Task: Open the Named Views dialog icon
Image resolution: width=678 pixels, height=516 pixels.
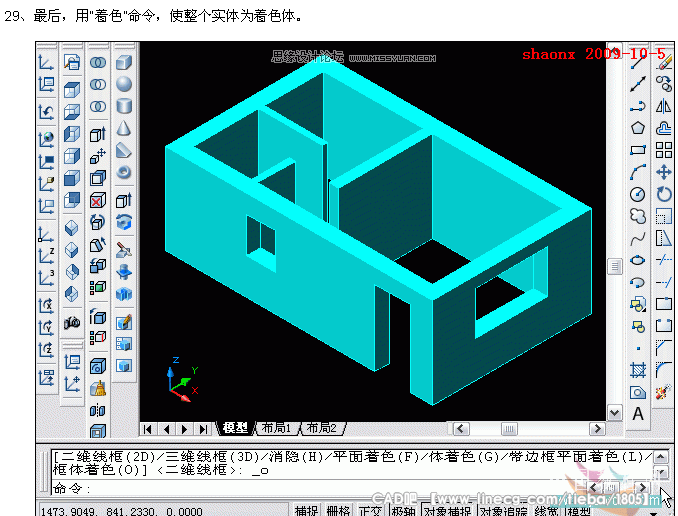Action: (x=72, y=62)
